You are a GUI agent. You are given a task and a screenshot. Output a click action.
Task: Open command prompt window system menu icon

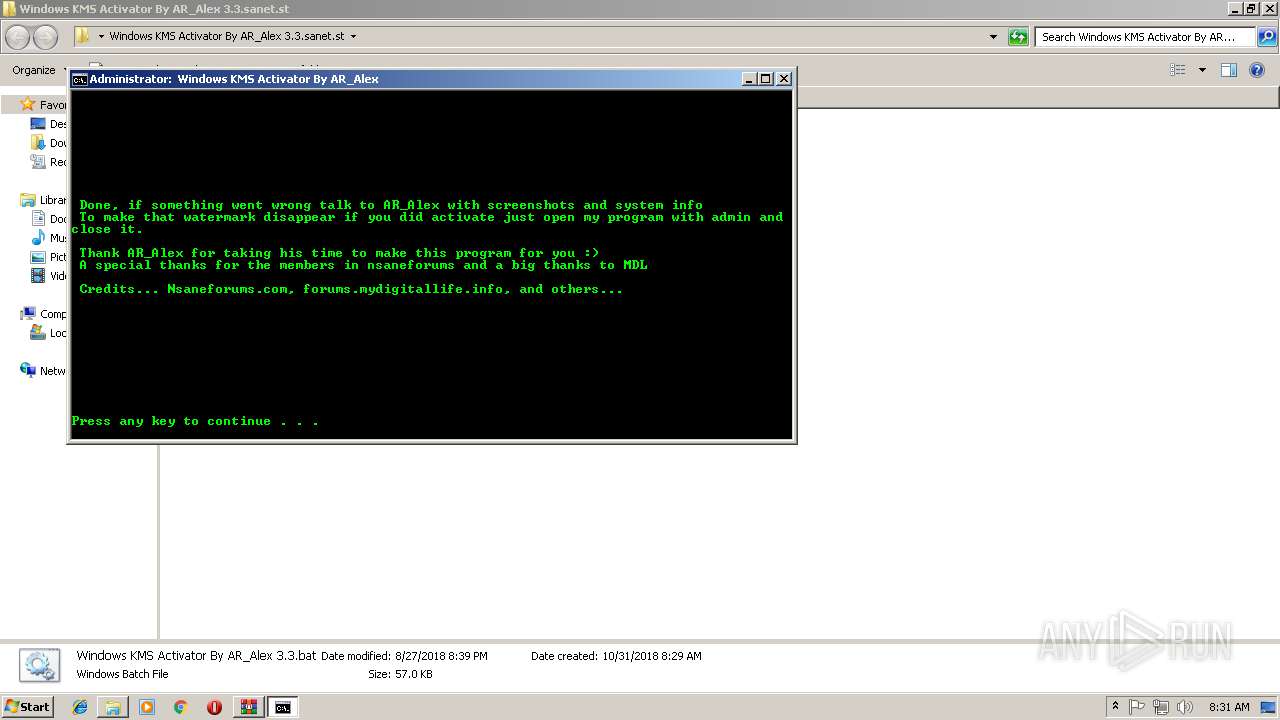[x=80, y=79]
